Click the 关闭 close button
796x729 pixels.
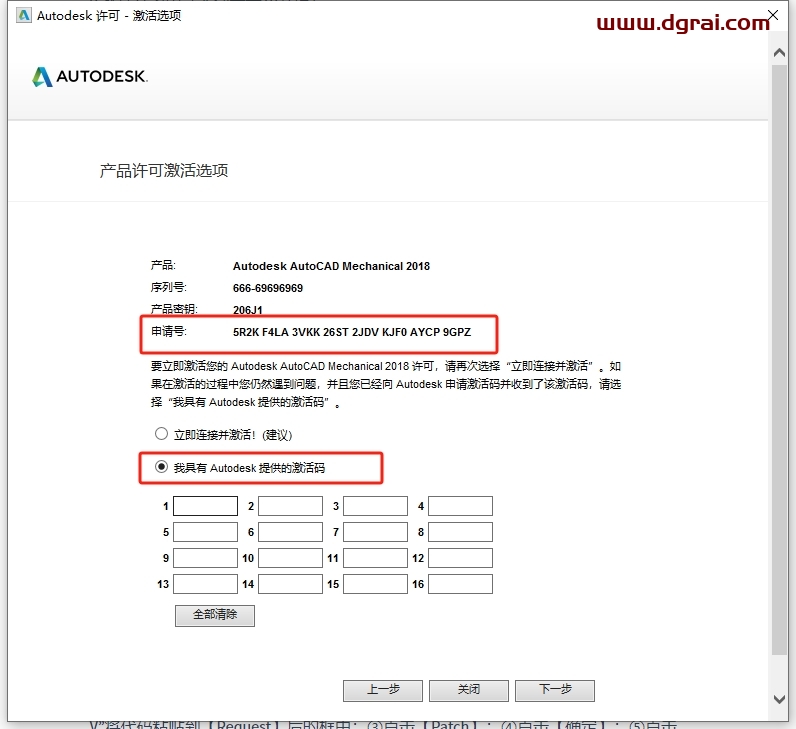click(x=469, y=690)
